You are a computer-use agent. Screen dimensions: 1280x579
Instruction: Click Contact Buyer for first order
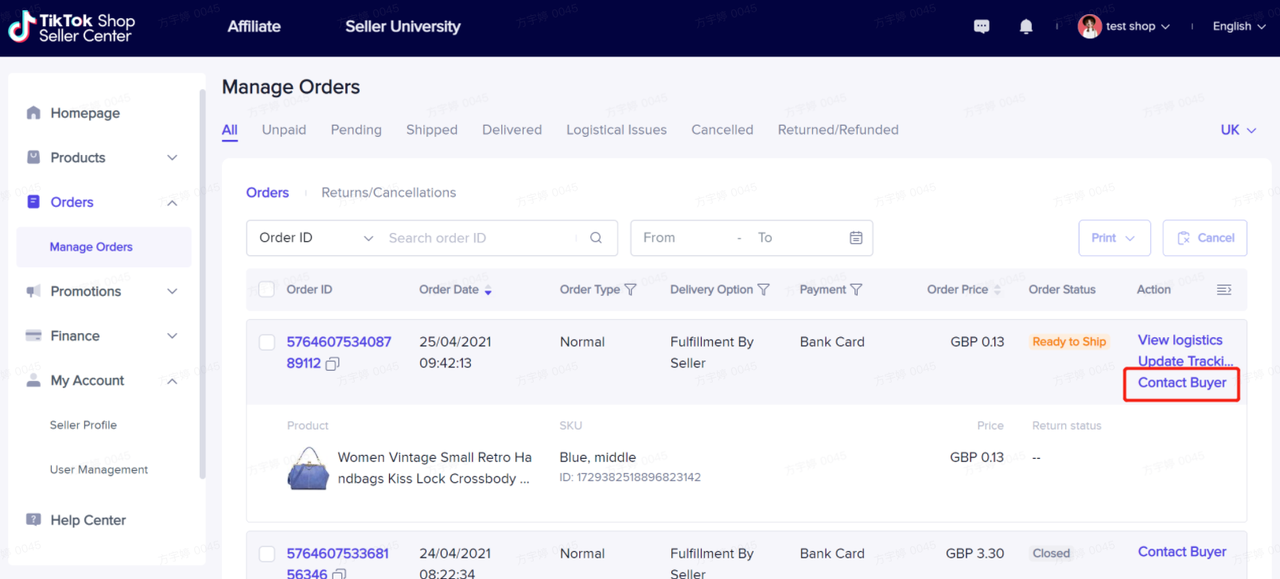click(x=1182, y=383)
